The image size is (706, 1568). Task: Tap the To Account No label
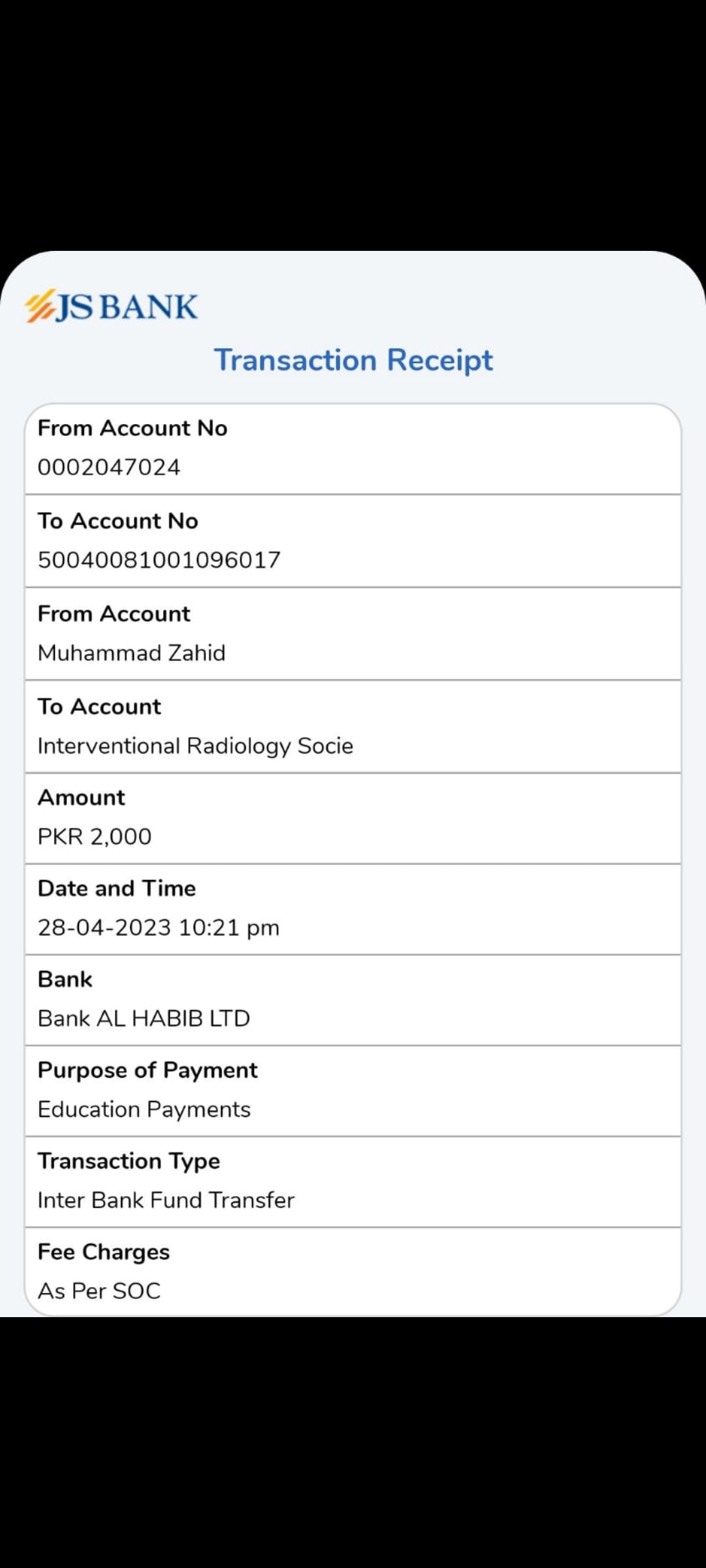[x=118, y=521]
